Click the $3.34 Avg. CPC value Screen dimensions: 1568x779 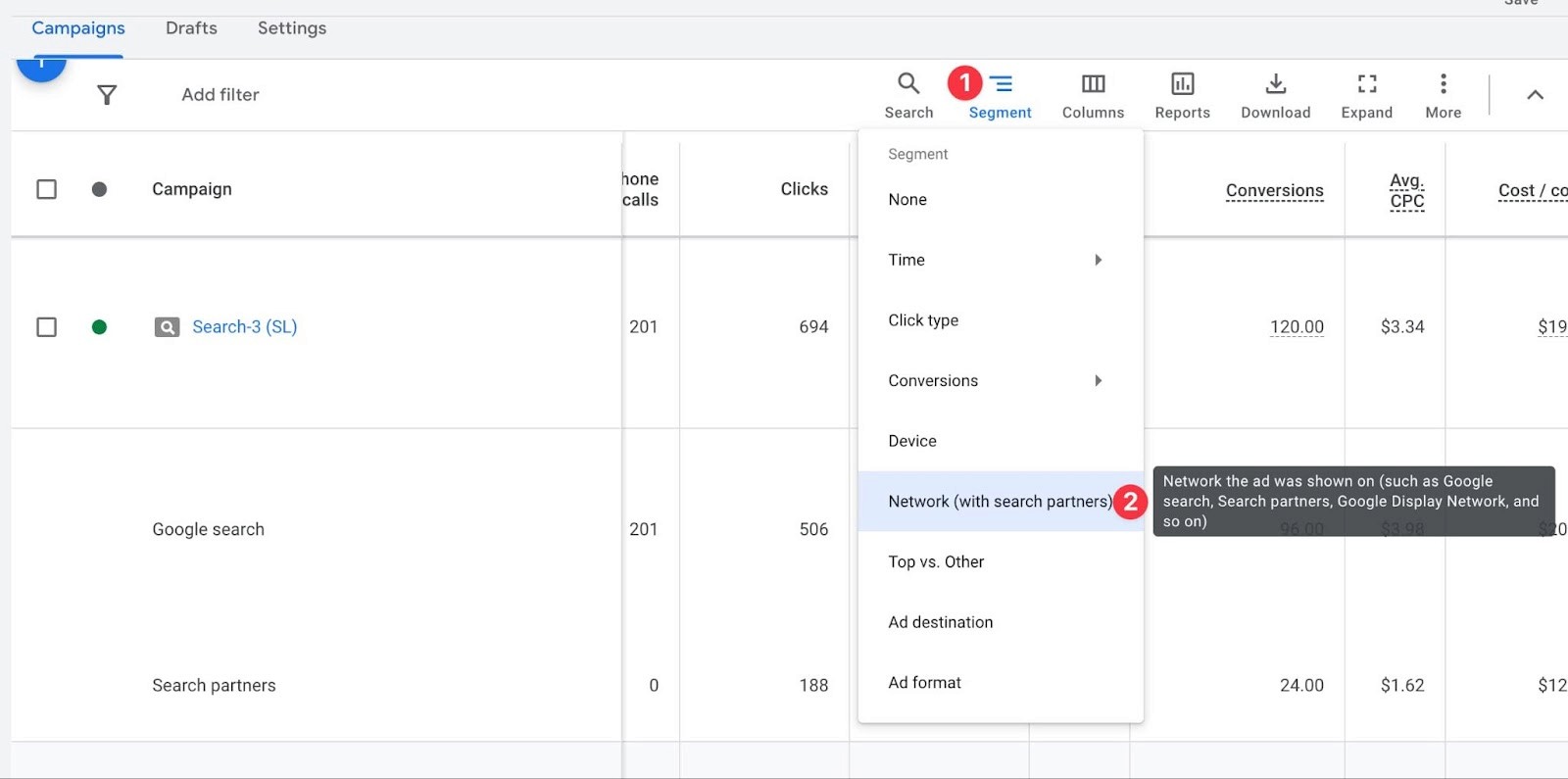pos(1402,327)
